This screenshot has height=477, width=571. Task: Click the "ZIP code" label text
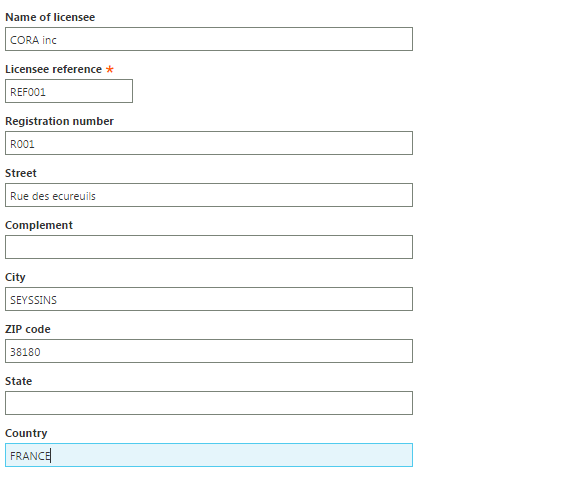click(28, 329)
